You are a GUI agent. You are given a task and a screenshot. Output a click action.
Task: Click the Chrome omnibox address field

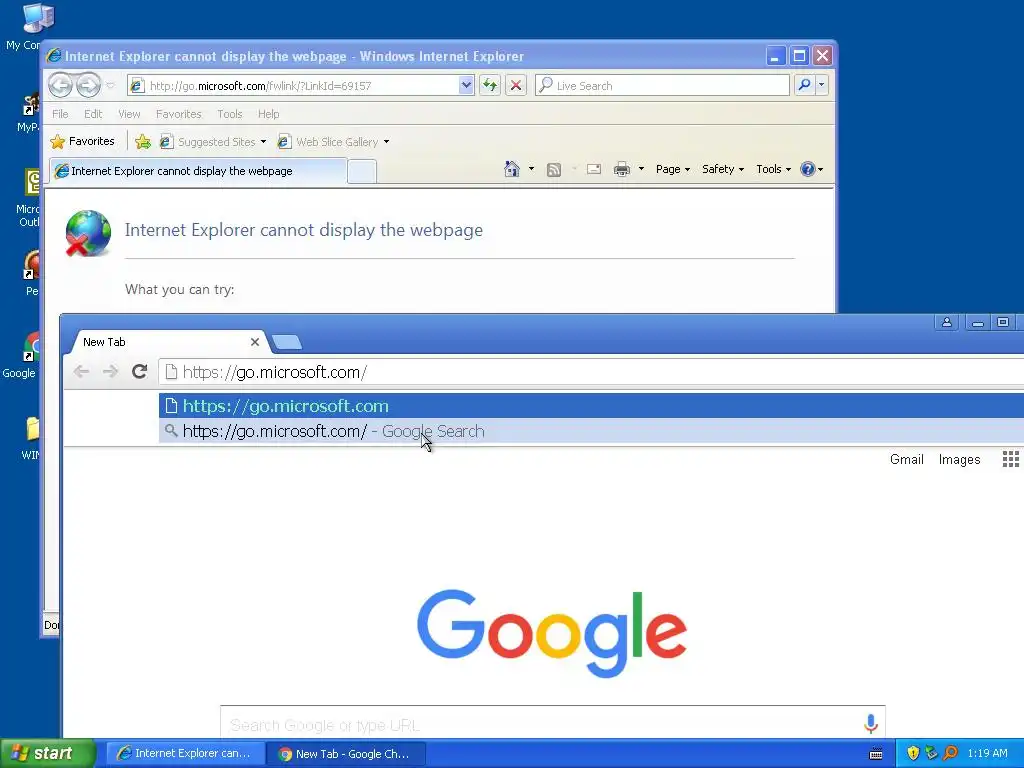click(x=591, y=372)
